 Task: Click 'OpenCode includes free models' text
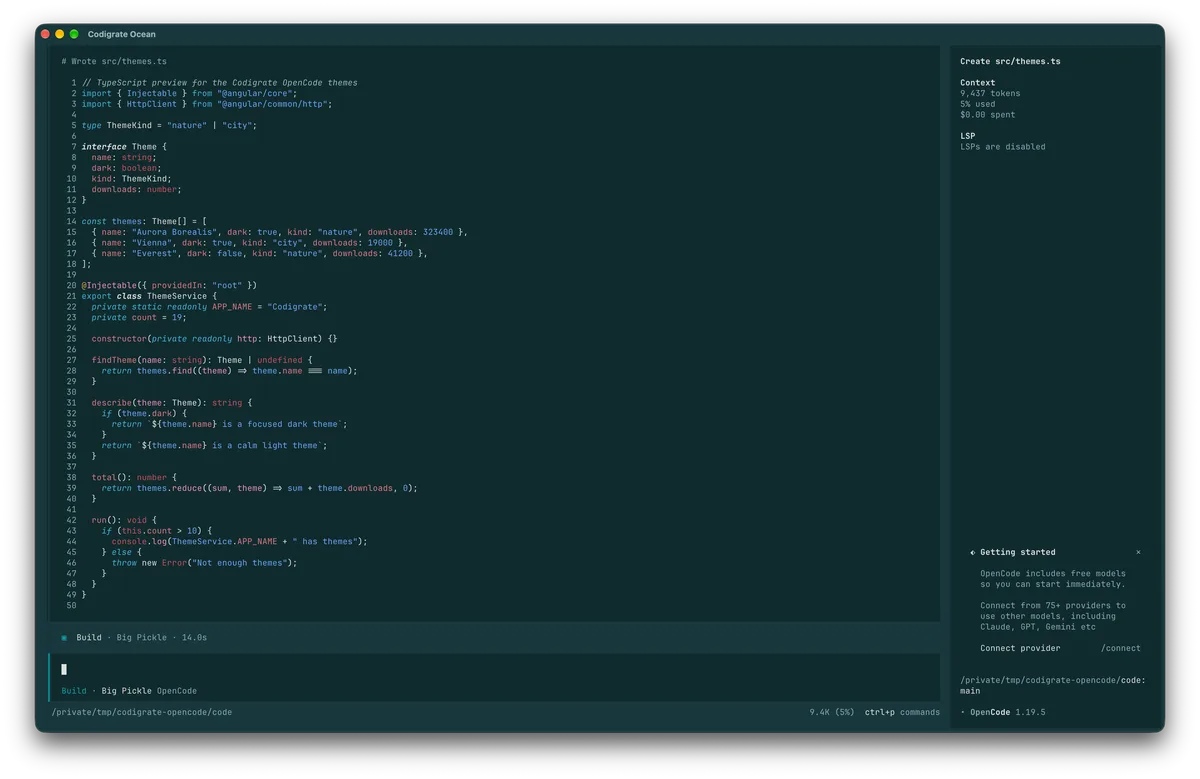[x=1053, y=574]
